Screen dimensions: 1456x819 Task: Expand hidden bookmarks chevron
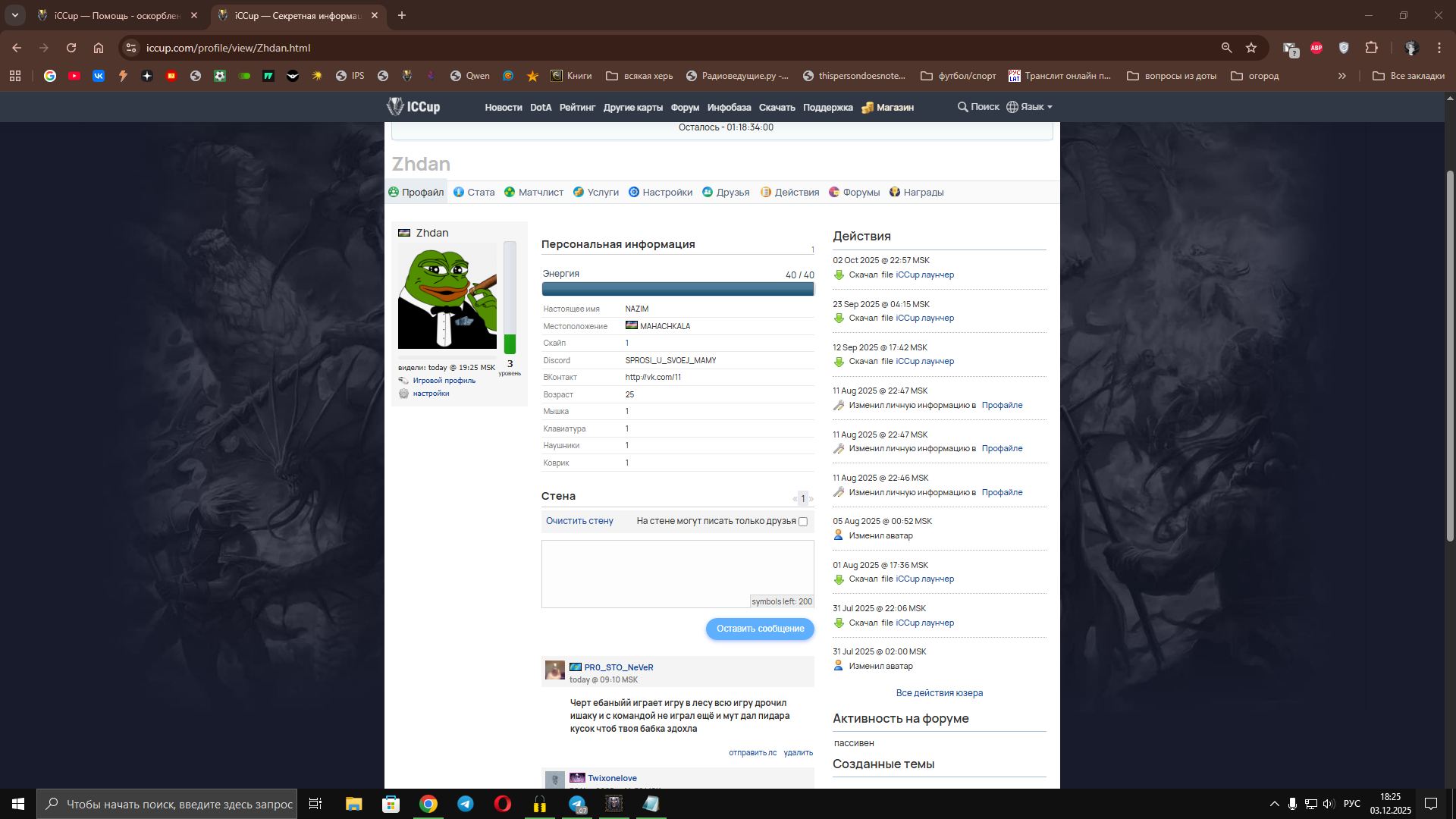click(x=1341, y=76)
